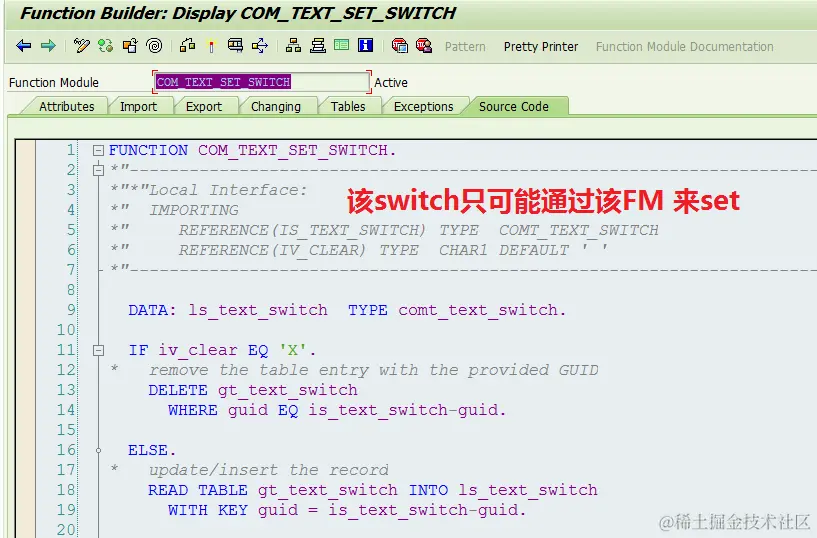Viewport: 817px width, 538px height.
Task: Open the Other Object icon
Action: pos(130,46)
